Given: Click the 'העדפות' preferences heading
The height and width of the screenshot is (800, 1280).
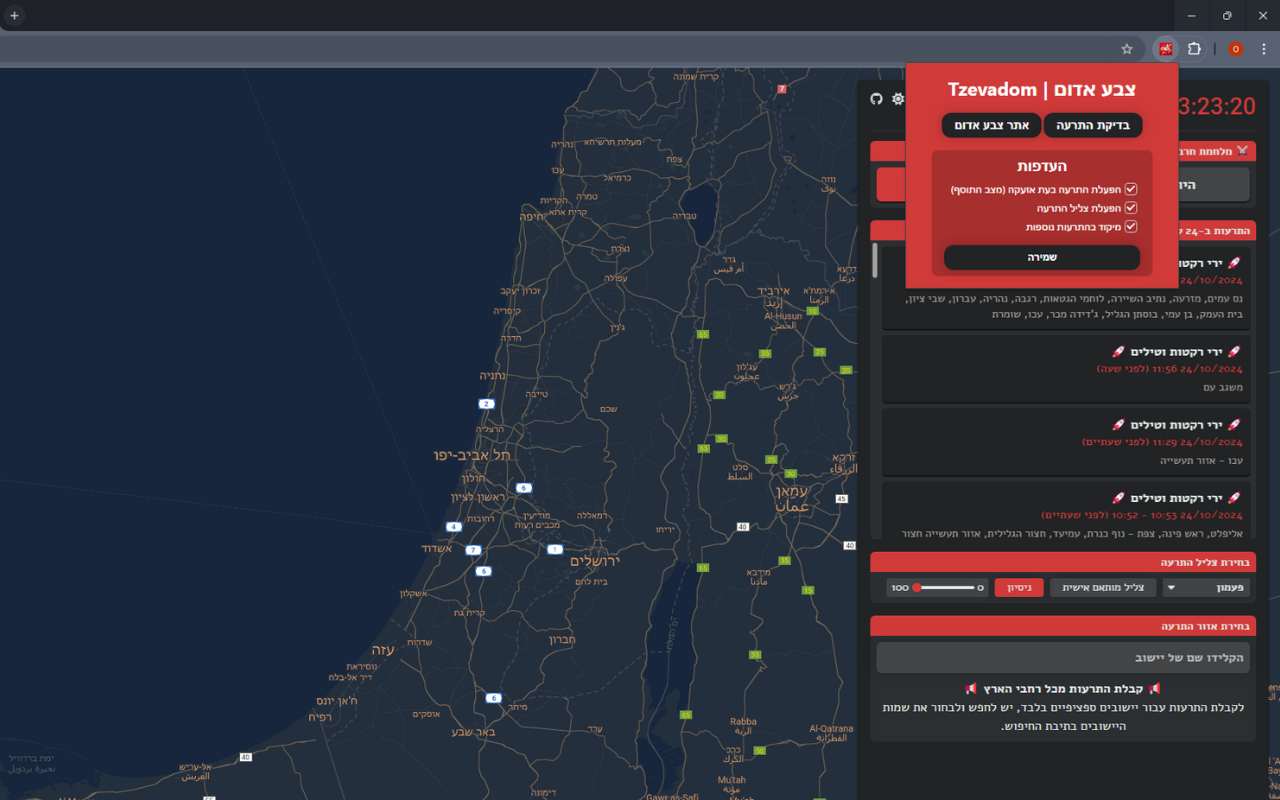Looking at the screenshot, I should click(x=1042, y=166).
